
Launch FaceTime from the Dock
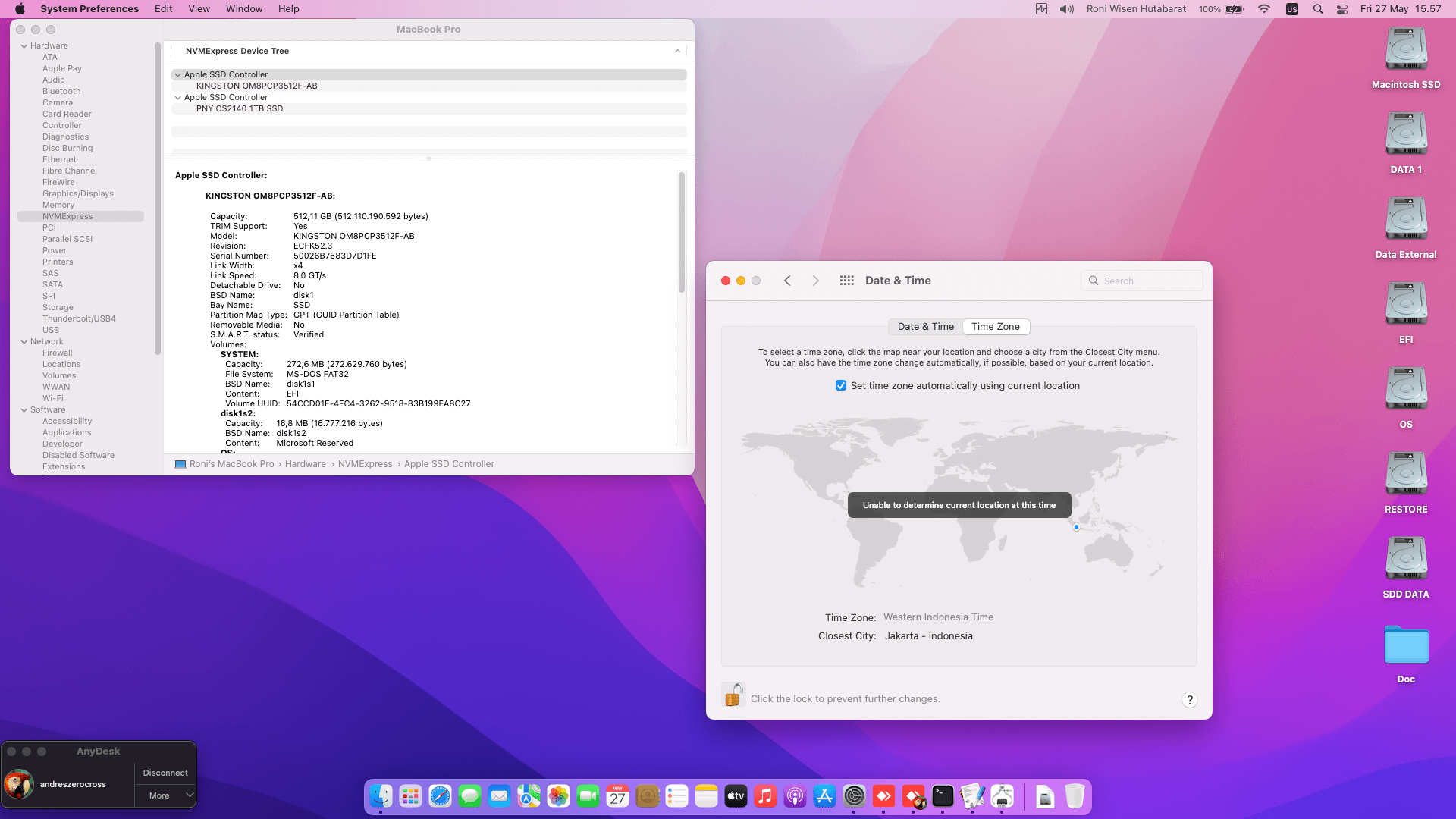pyautogui.click(x=588, y=796)
